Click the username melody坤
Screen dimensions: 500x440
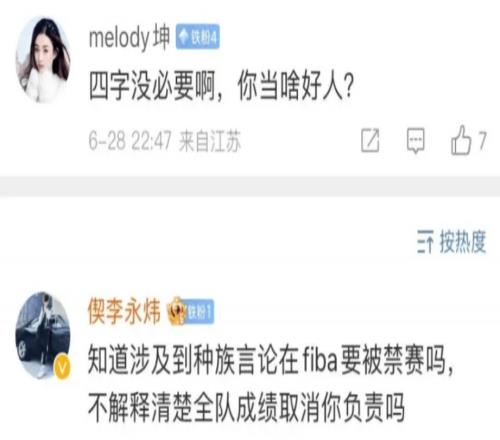(x=129, y=37)
